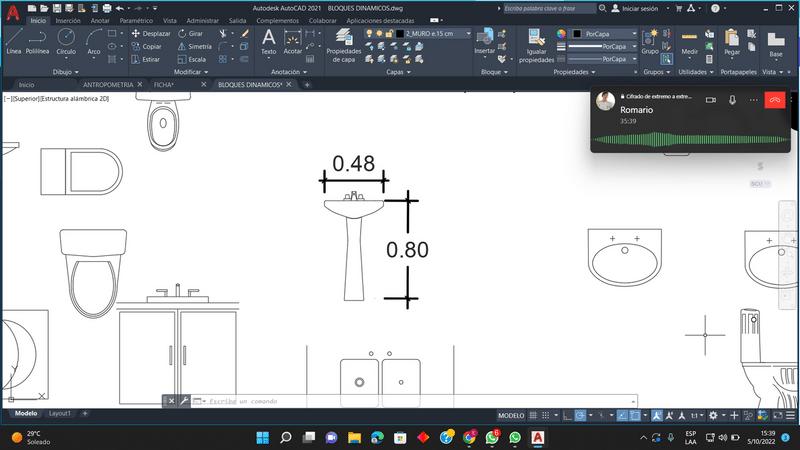Image resolution: width=800 pixels, height=450 pixels.
Task: Expand the Dibujo panel
Action: click(x=65, y=72)
